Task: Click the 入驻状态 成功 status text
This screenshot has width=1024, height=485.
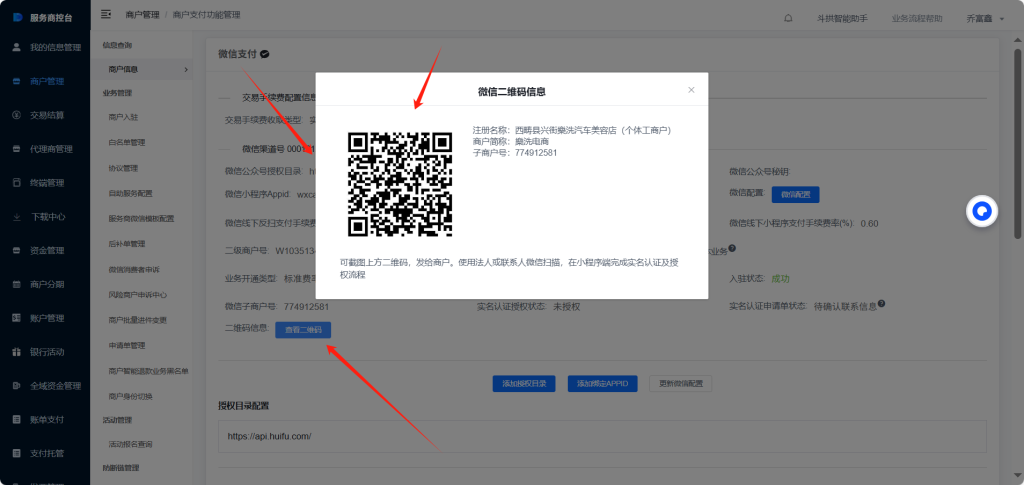Action: coord(760,279)
